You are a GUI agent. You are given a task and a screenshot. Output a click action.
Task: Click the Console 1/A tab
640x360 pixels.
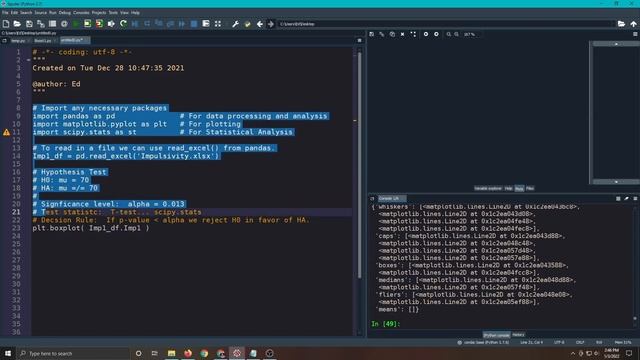point(391,198)
